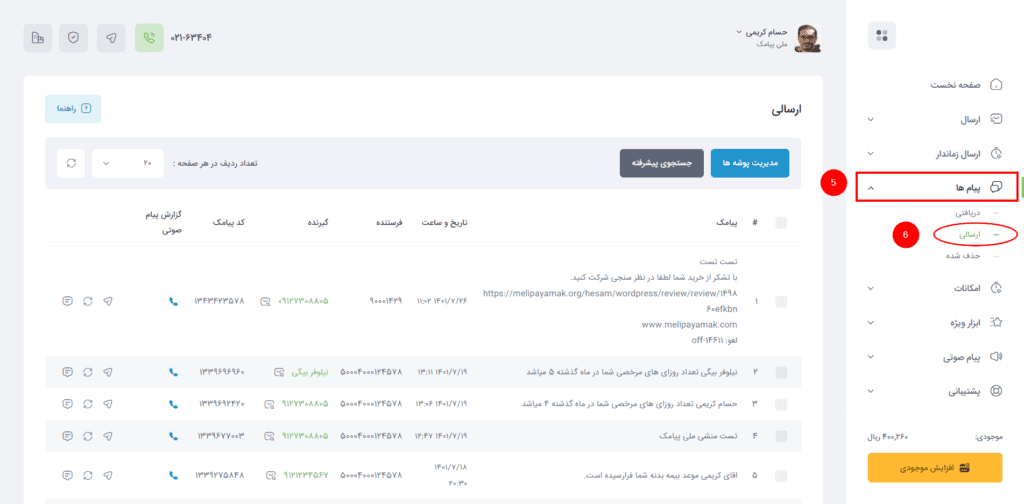Click circular arrows icon in row 4
The width and height of the screenshot is (1024, 504).
(x=88, y=435)
